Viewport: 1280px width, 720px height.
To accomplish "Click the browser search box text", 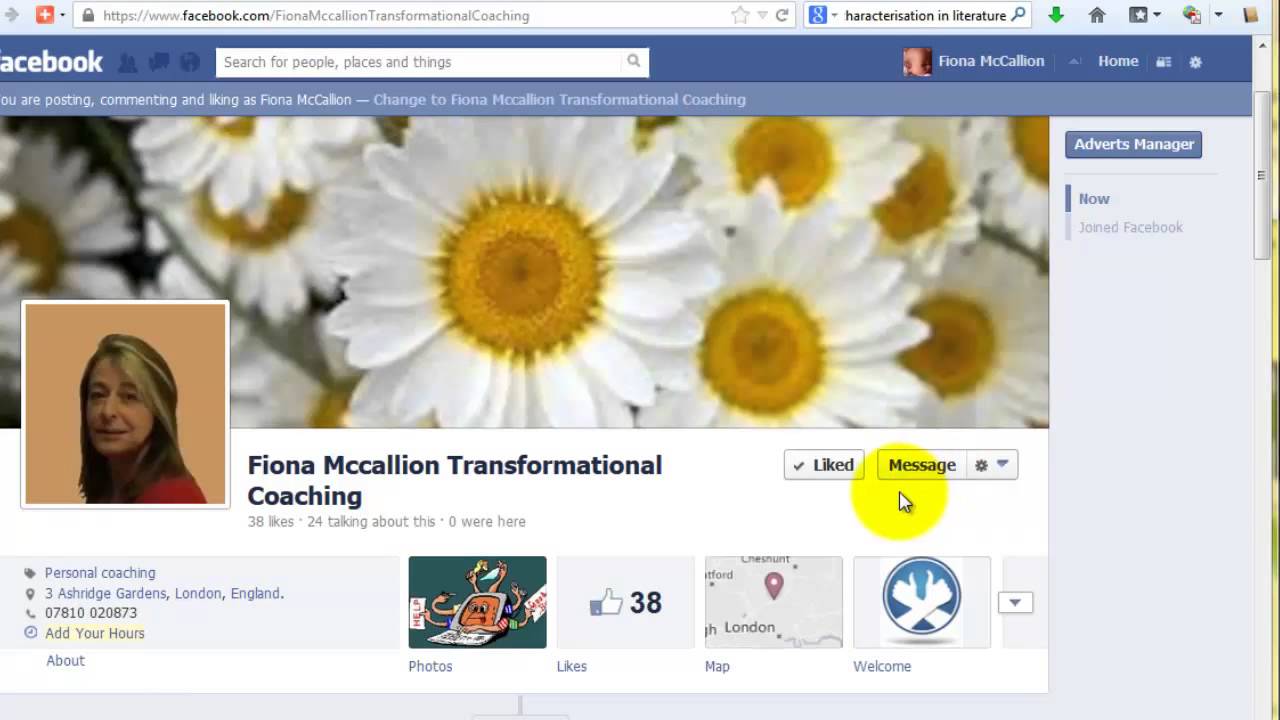I will (x=925, y=16).
